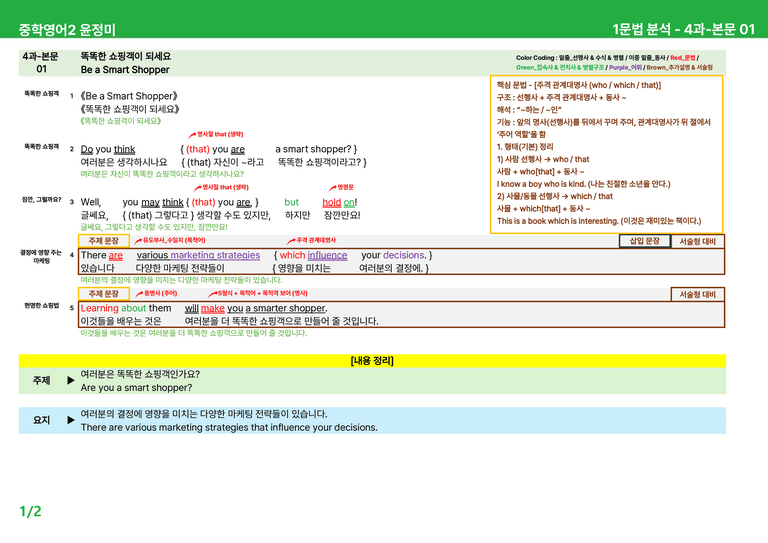Image resolution: width=768 pixels, height=543 pixels.
Task: Click 'your decisions. }' in sentence 4
Action: (x=397, y=255)
